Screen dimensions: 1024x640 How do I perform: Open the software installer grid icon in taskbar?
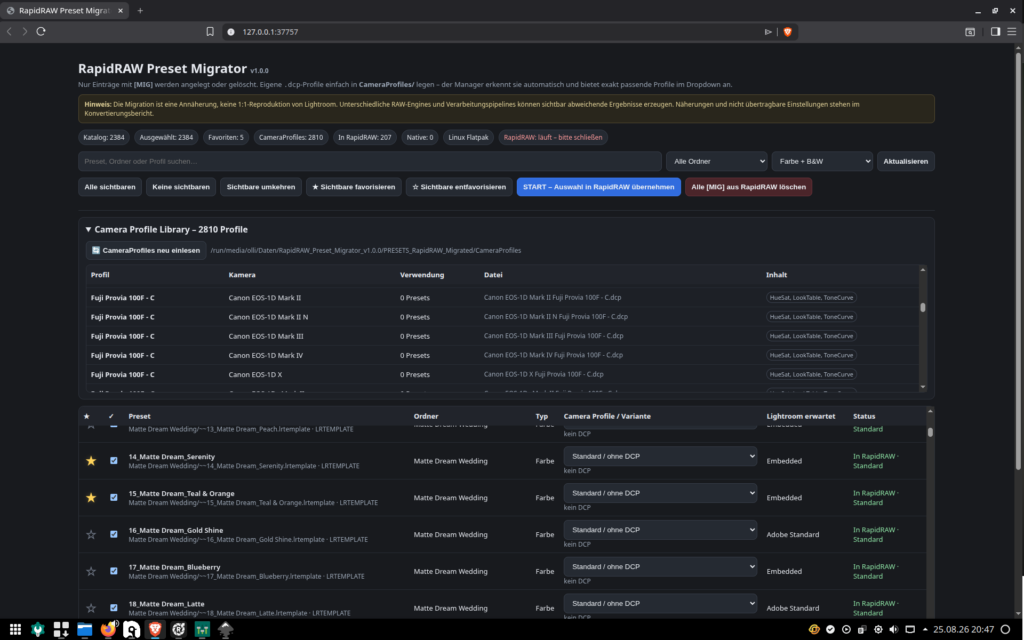click(x=61, y=630)
